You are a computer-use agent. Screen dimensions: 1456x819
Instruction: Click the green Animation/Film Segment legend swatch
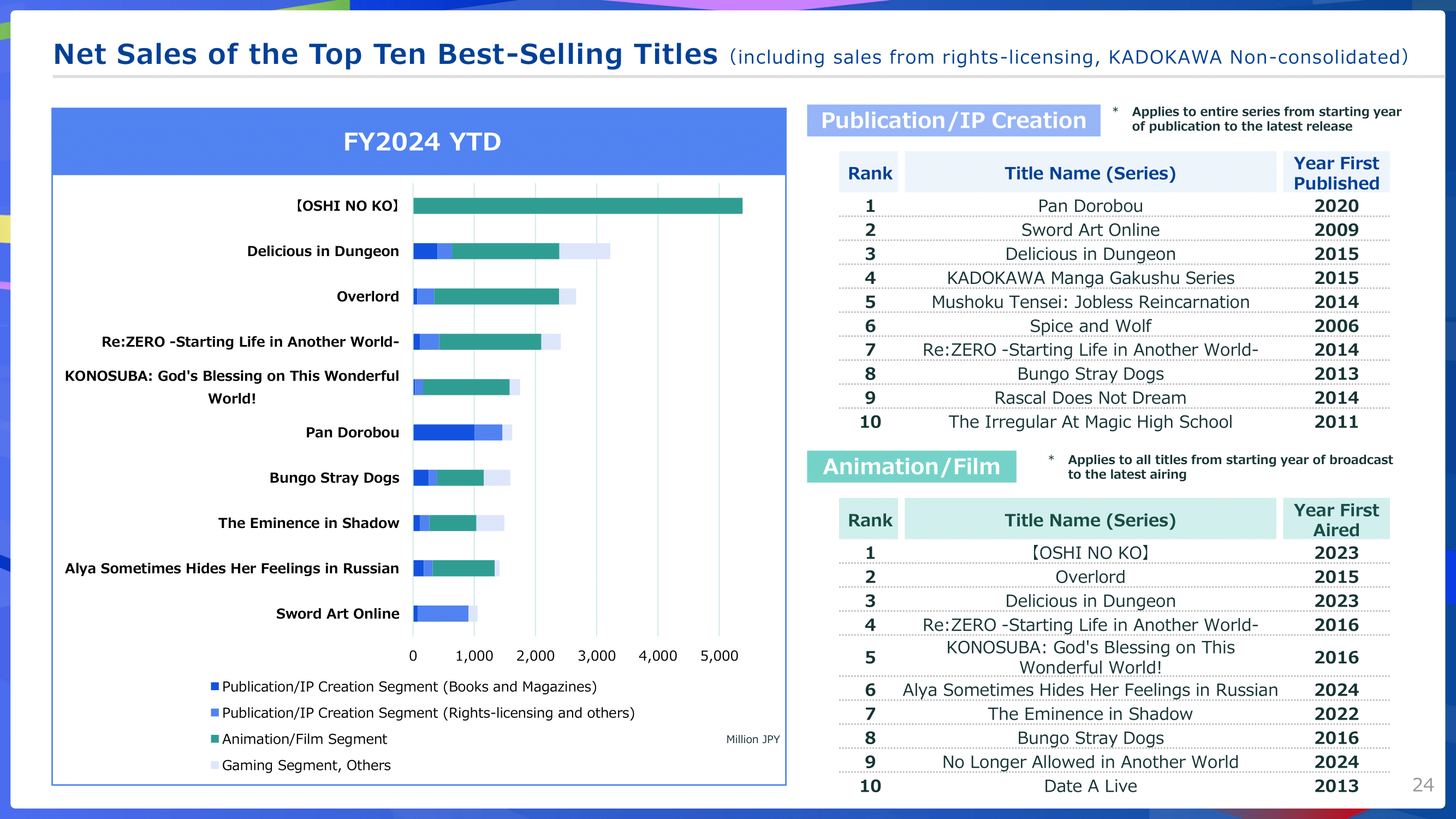point(215,739)
